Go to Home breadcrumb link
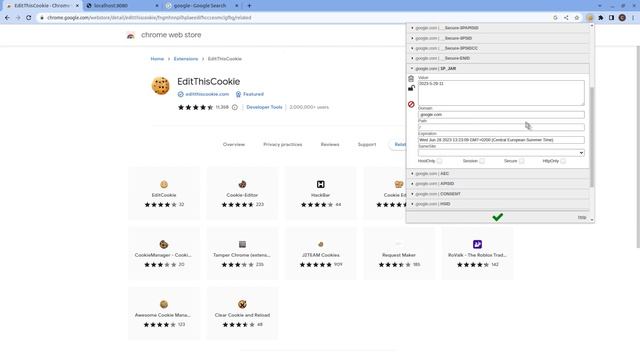This screenshot has height=360, width=640. click(157, 59)
